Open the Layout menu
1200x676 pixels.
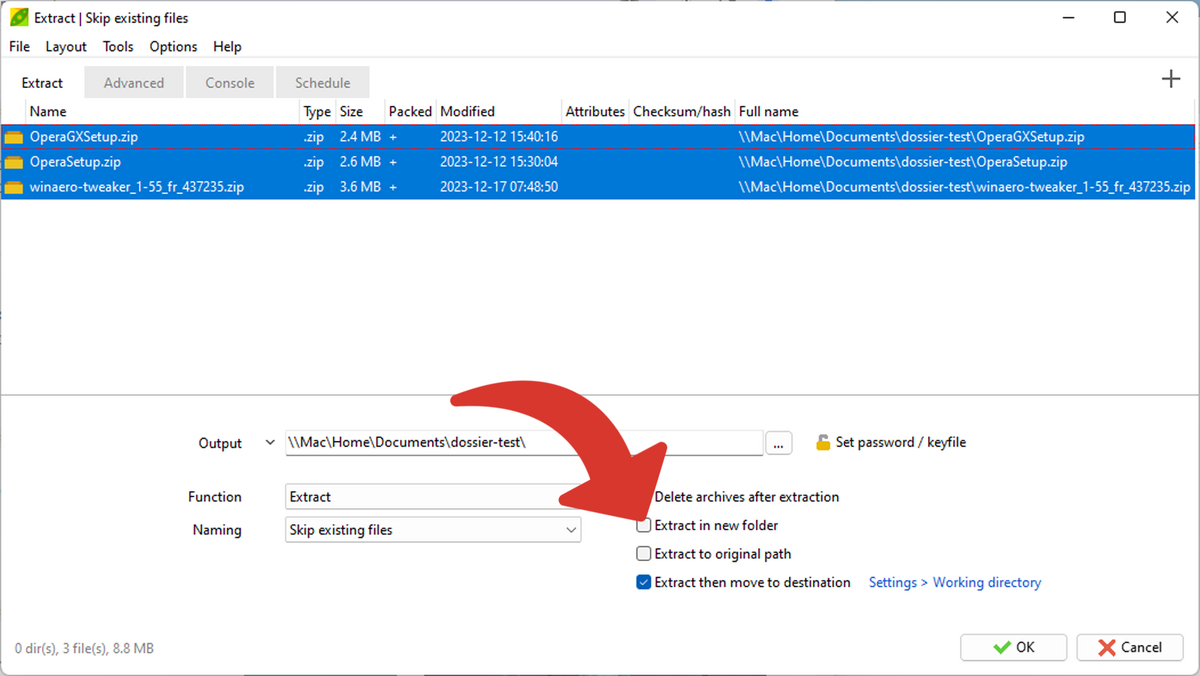(66, 46)
